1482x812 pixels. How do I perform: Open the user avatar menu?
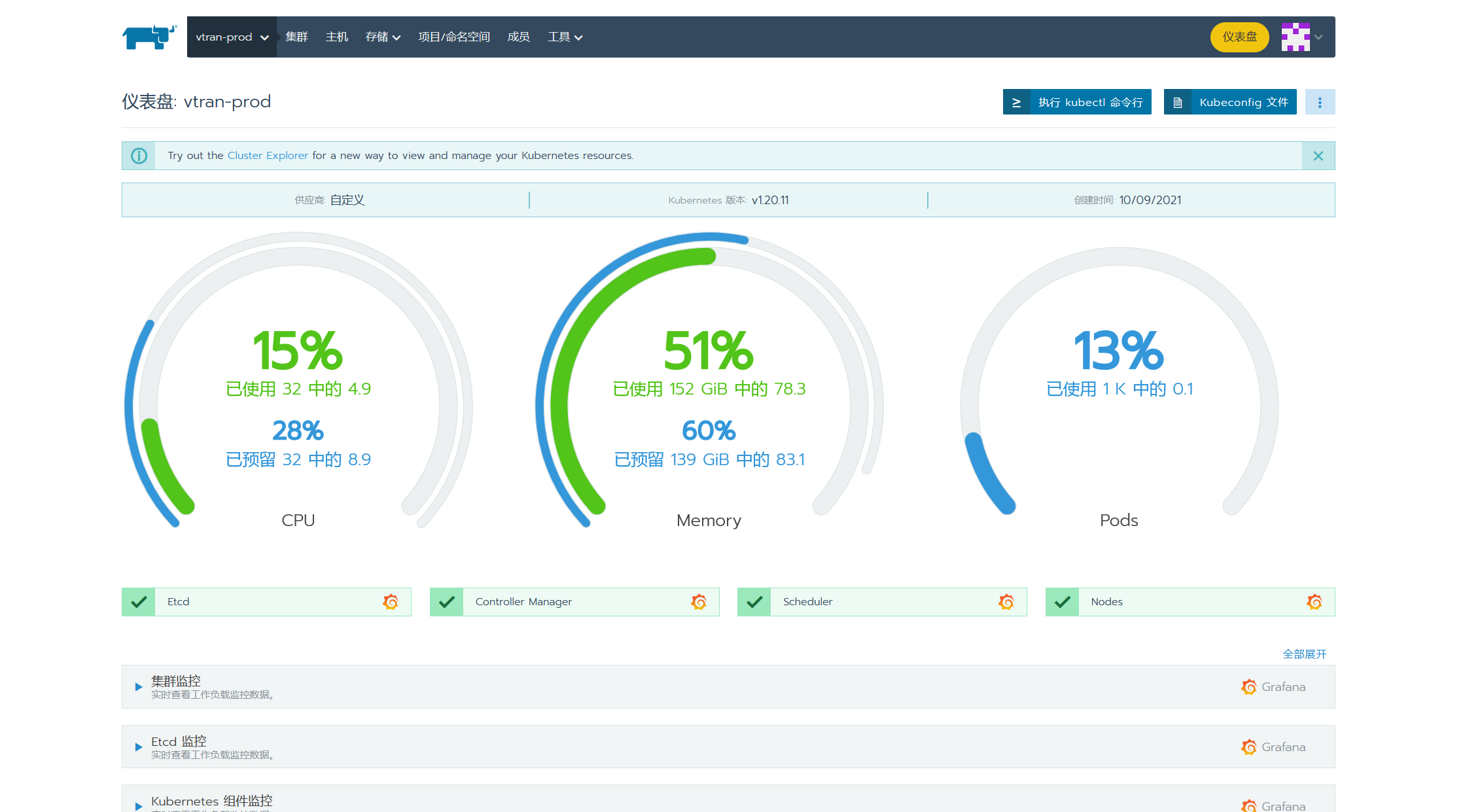tap(1301, 37)
